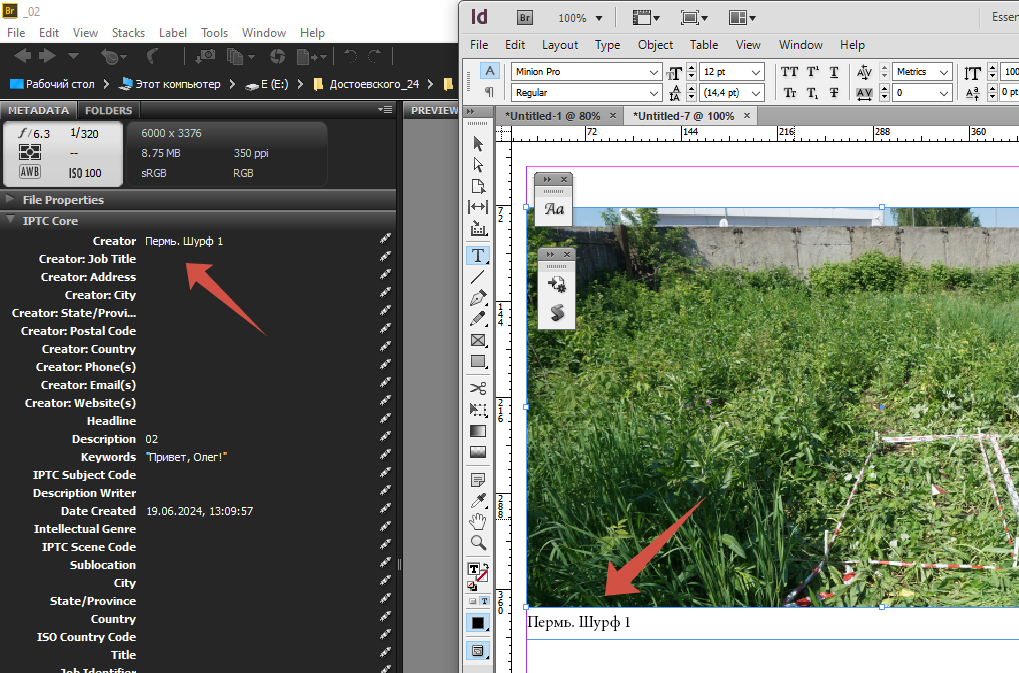Open InDesign Object menu
This screenshot has width=1019, height=673.
click(655, 45)
